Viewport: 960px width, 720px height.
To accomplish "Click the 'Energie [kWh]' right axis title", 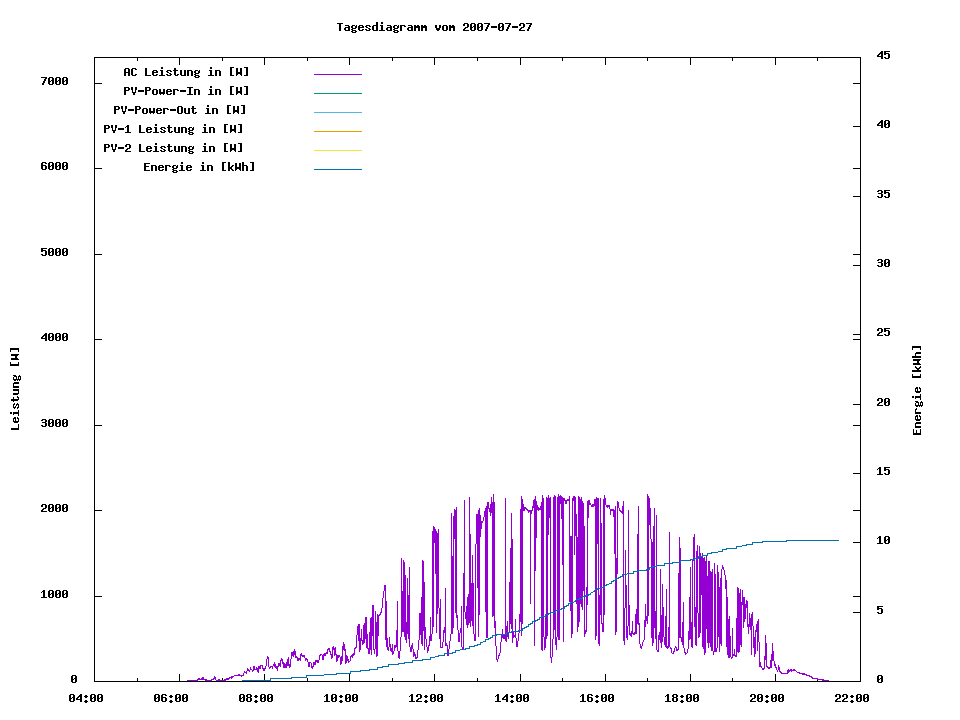I will point(917,390).
